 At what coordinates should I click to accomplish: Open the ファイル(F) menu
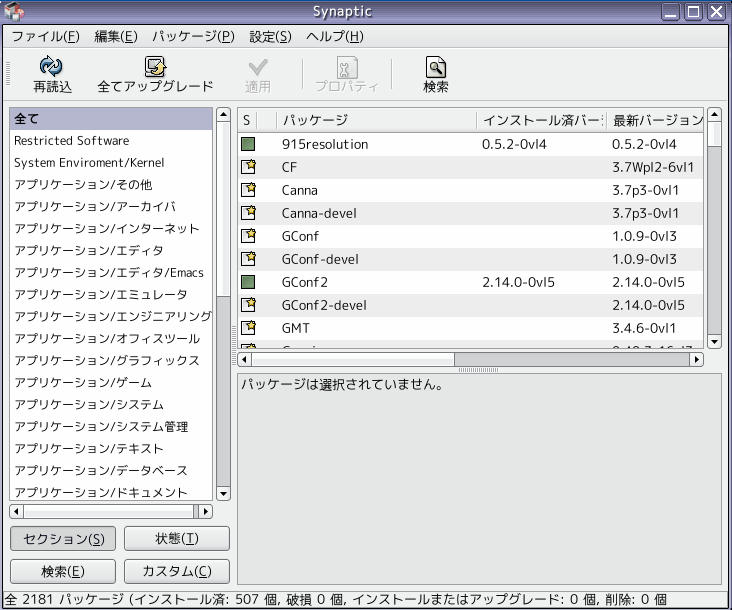click(x=45, y=36)
